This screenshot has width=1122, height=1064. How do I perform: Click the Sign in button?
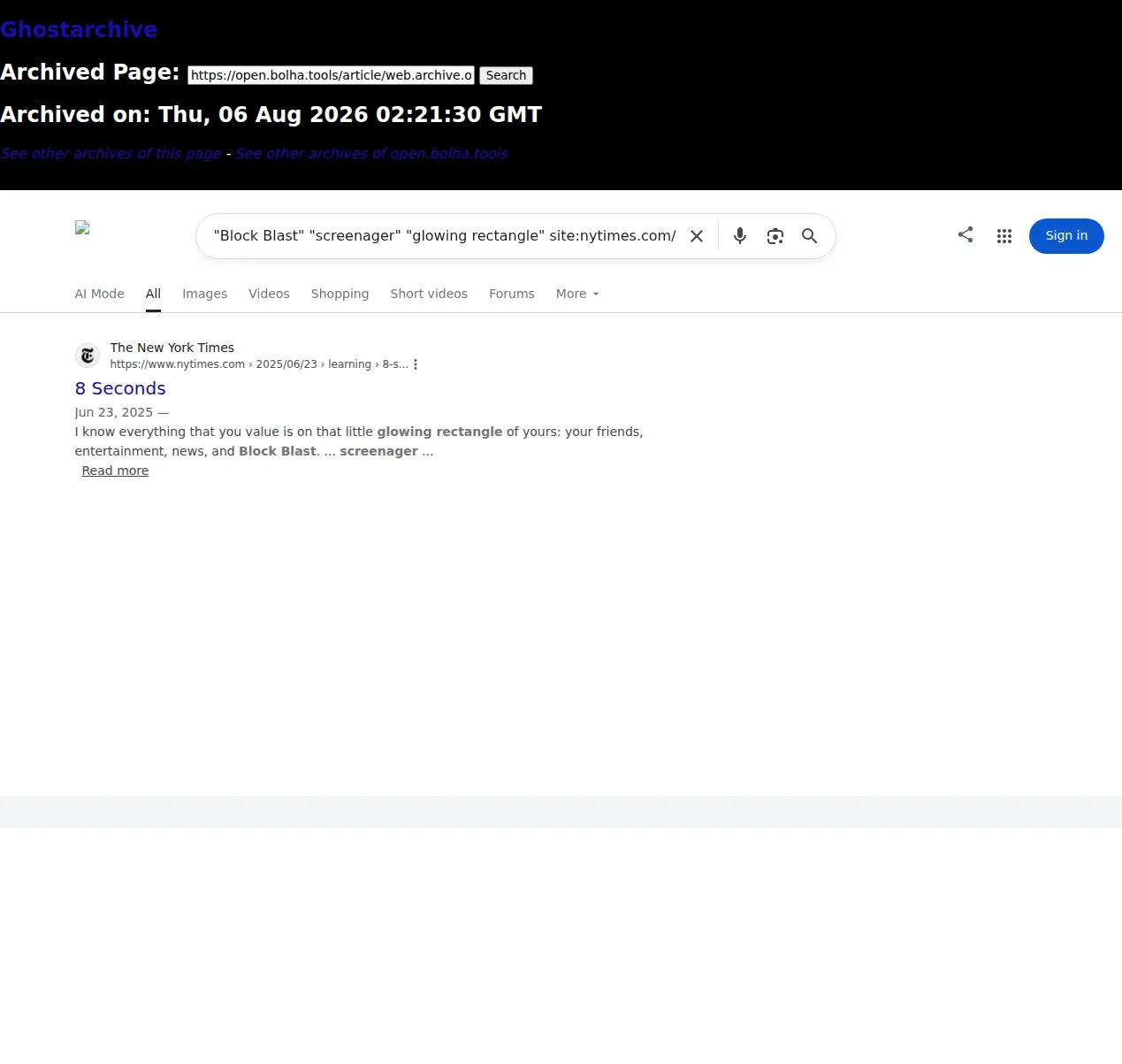click(1066, 236)
